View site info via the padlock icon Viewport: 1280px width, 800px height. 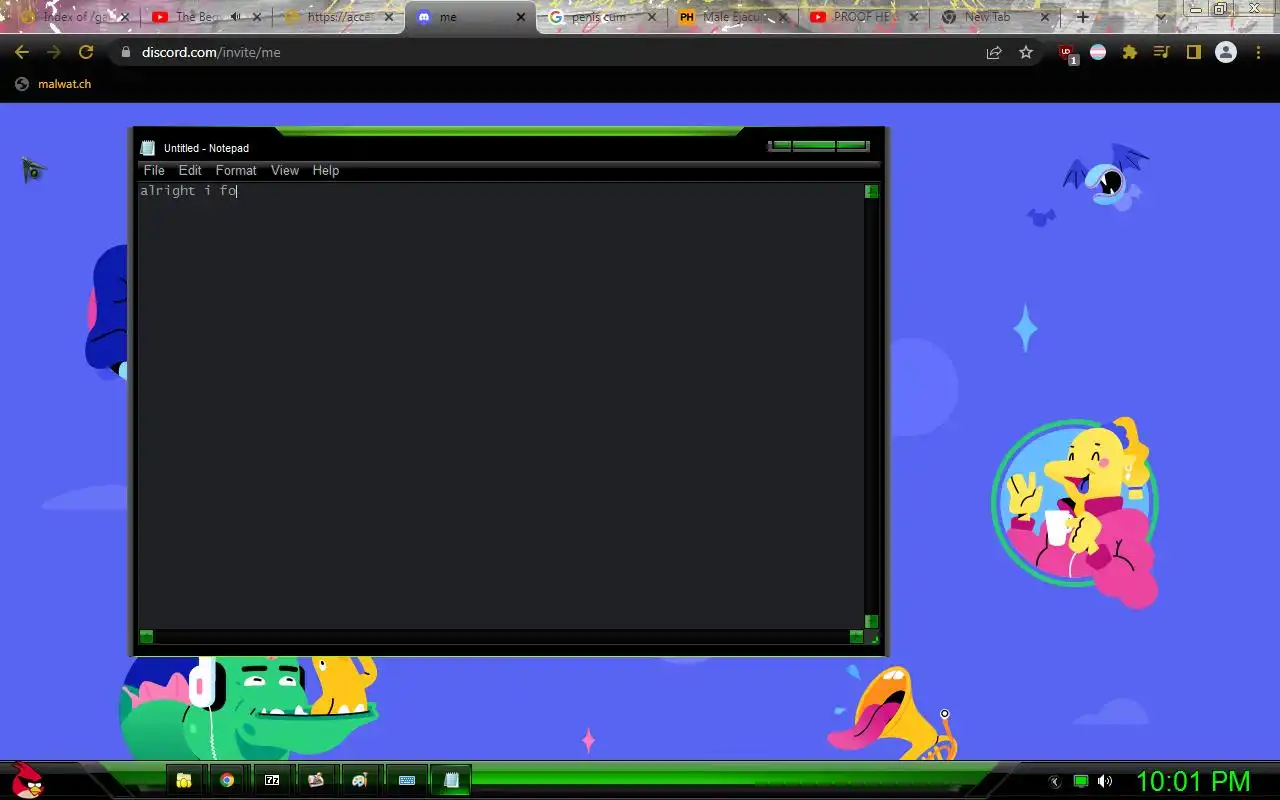click(x=126, y=52)
